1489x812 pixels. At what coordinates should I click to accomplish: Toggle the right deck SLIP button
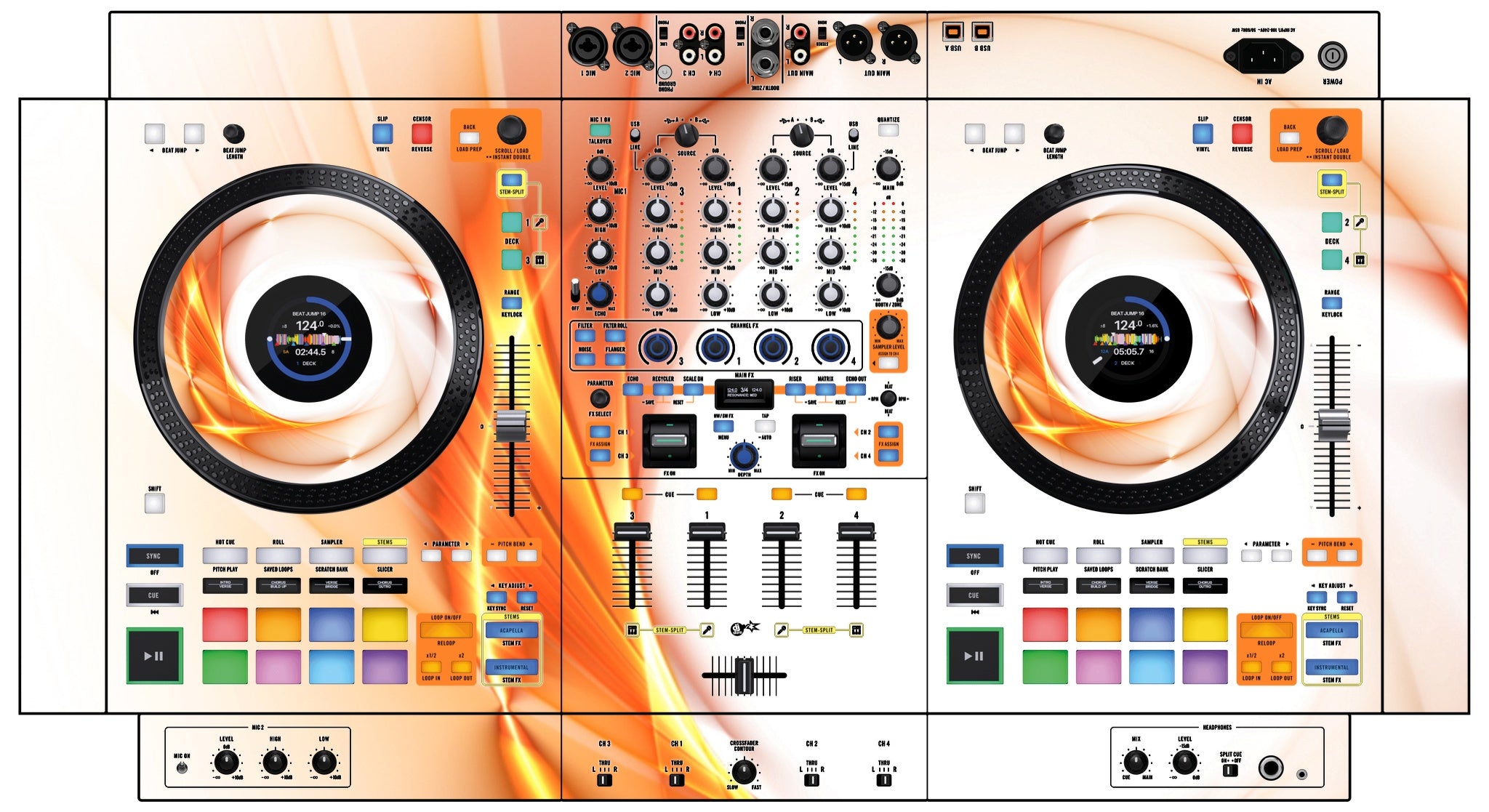click(x=1203, y=134)
